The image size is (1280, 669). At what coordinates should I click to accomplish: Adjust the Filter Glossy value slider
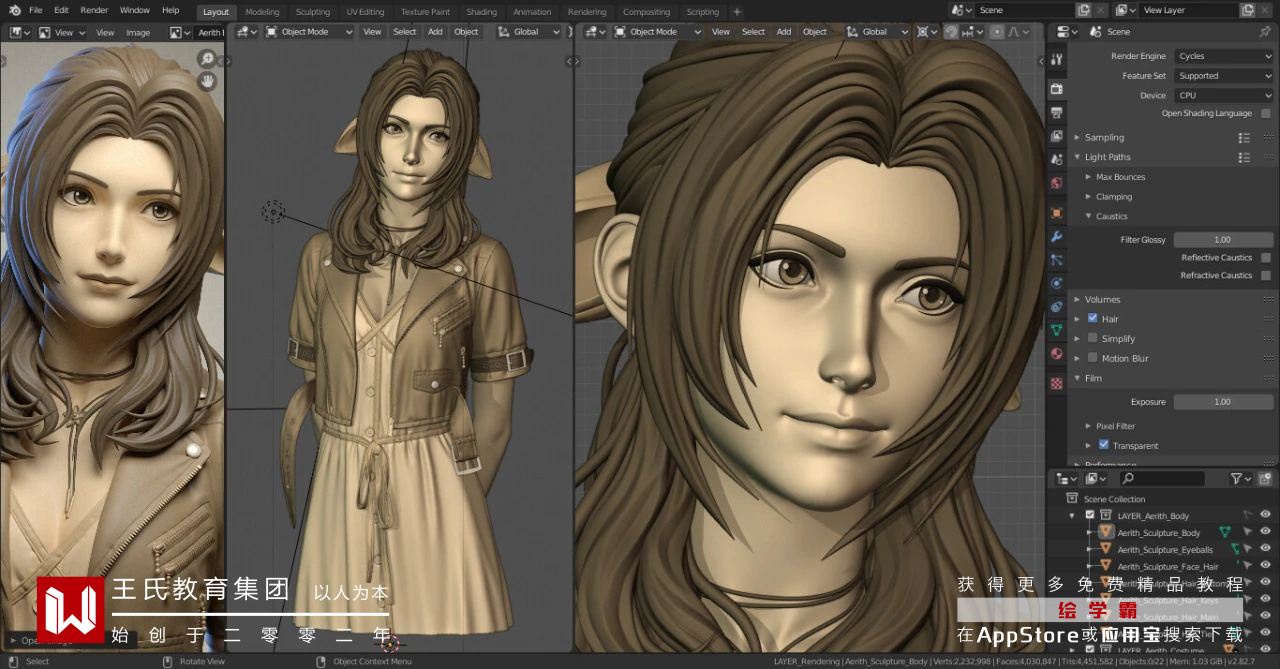[x=1223, y=240]
